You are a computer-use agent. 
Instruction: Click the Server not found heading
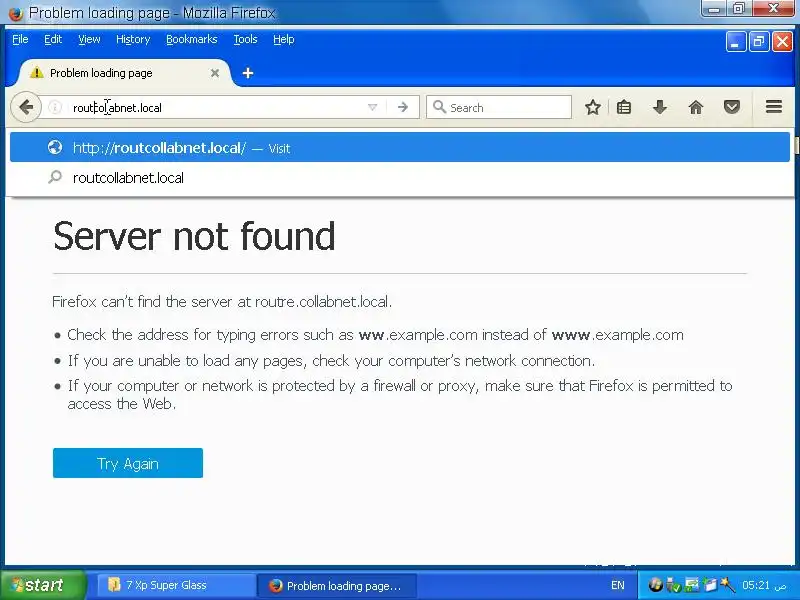click(x=194, y=236)
